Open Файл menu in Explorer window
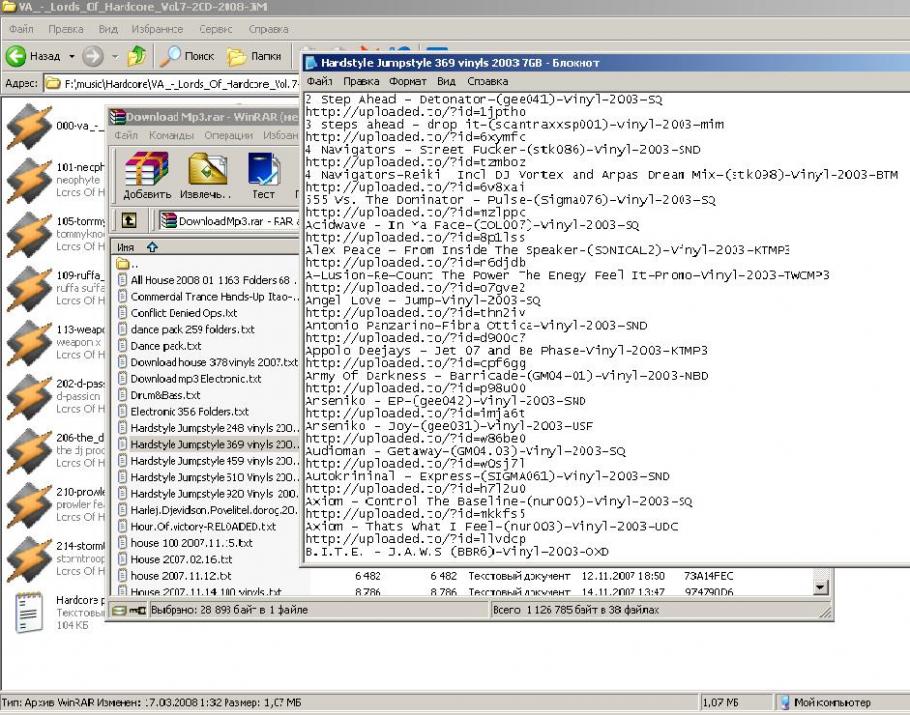The height and width of the screenshot is (715, 910). click(21, 29)
